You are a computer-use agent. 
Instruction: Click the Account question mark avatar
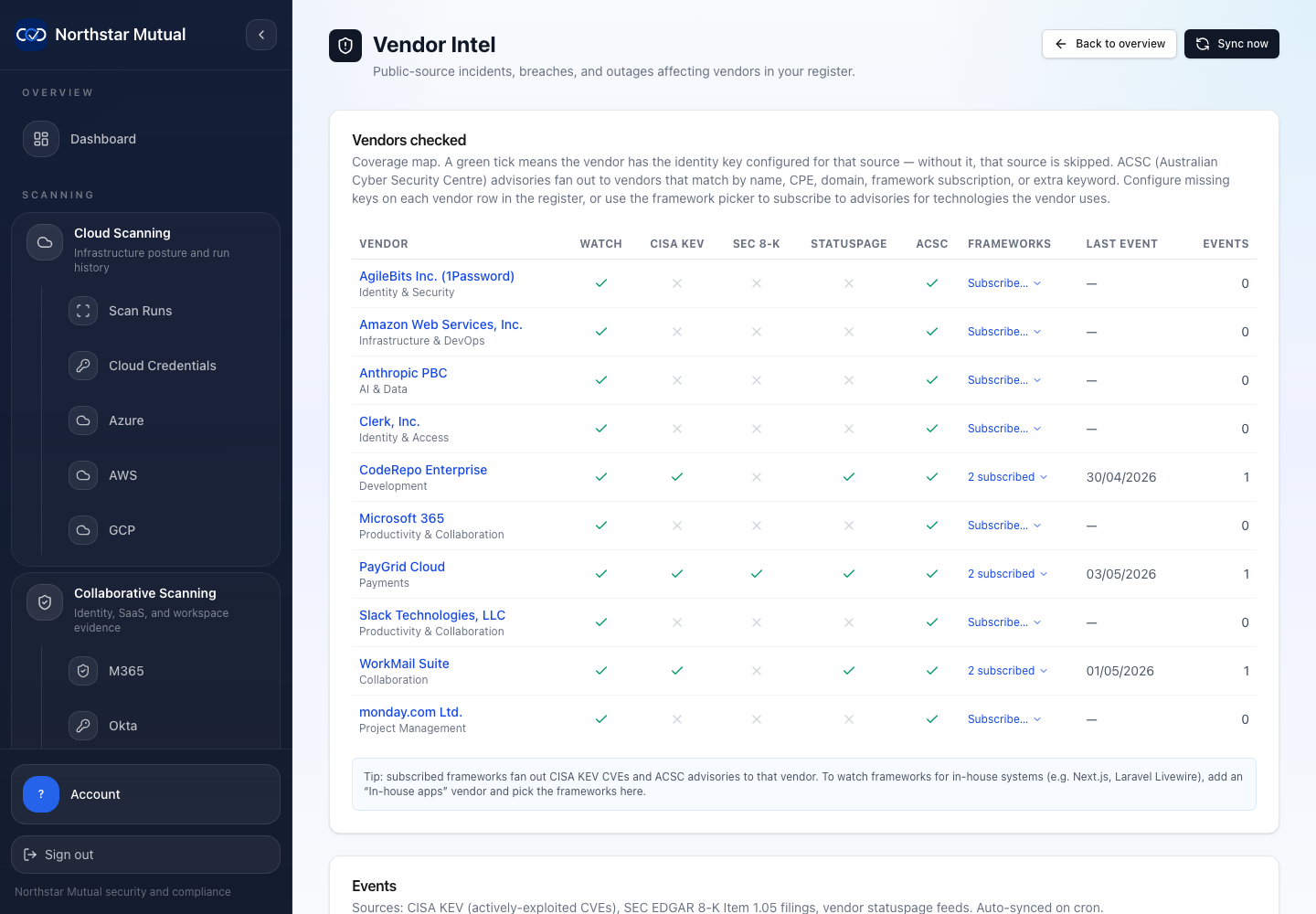[41, 794]
